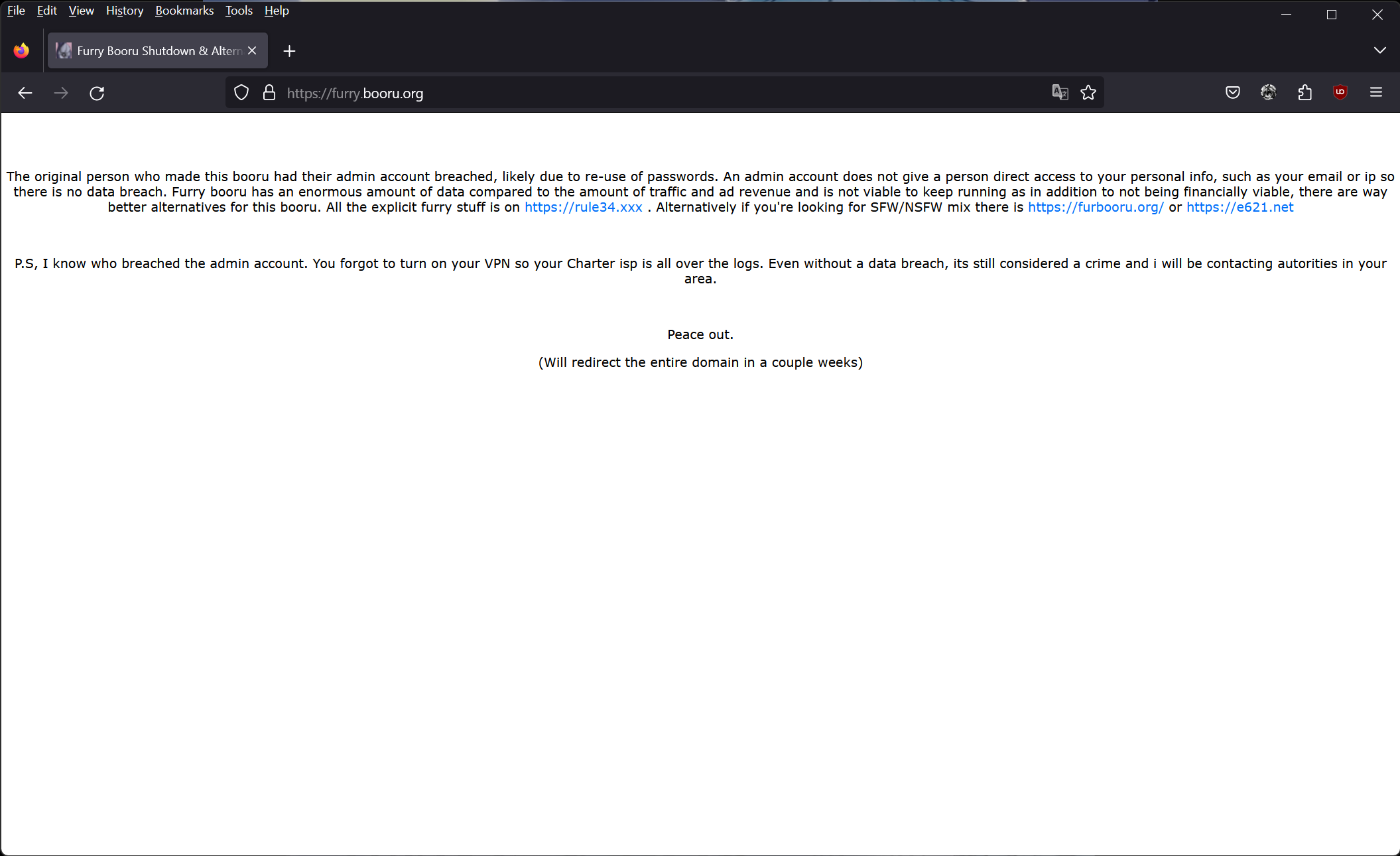View site security padlock information

pyautogui.click(x=269, y=93)
